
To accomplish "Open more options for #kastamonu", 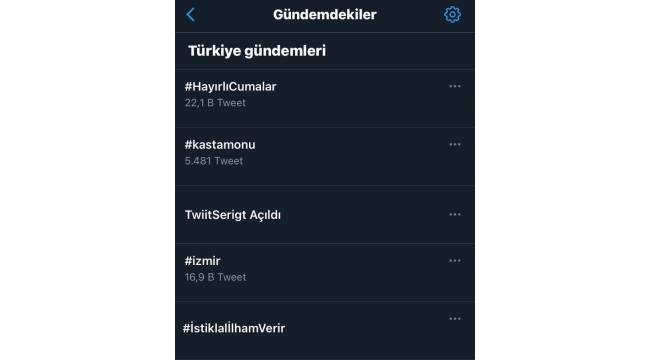I will 455,144.
